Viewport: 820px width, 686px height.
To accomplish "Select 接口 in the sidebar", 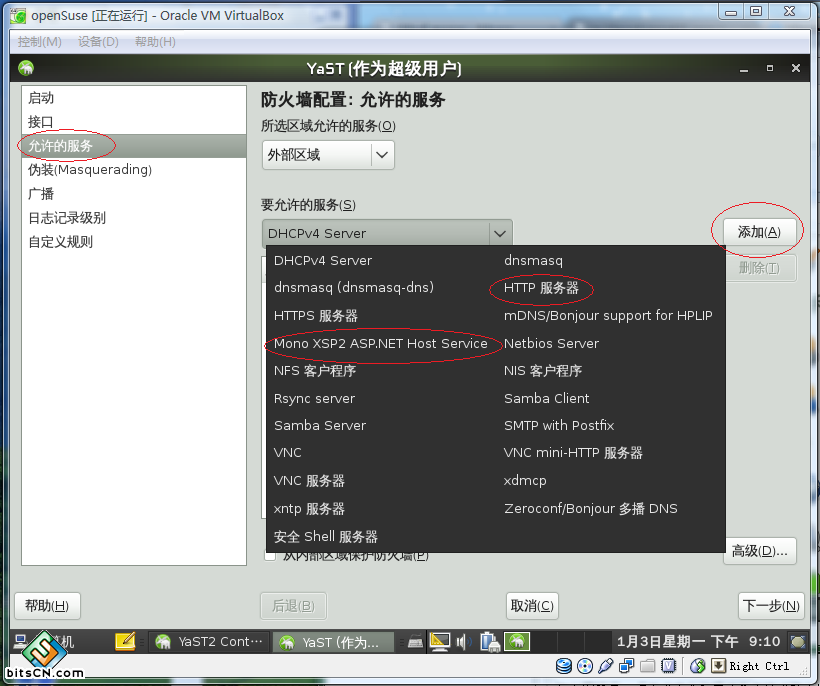I will 134,122.
